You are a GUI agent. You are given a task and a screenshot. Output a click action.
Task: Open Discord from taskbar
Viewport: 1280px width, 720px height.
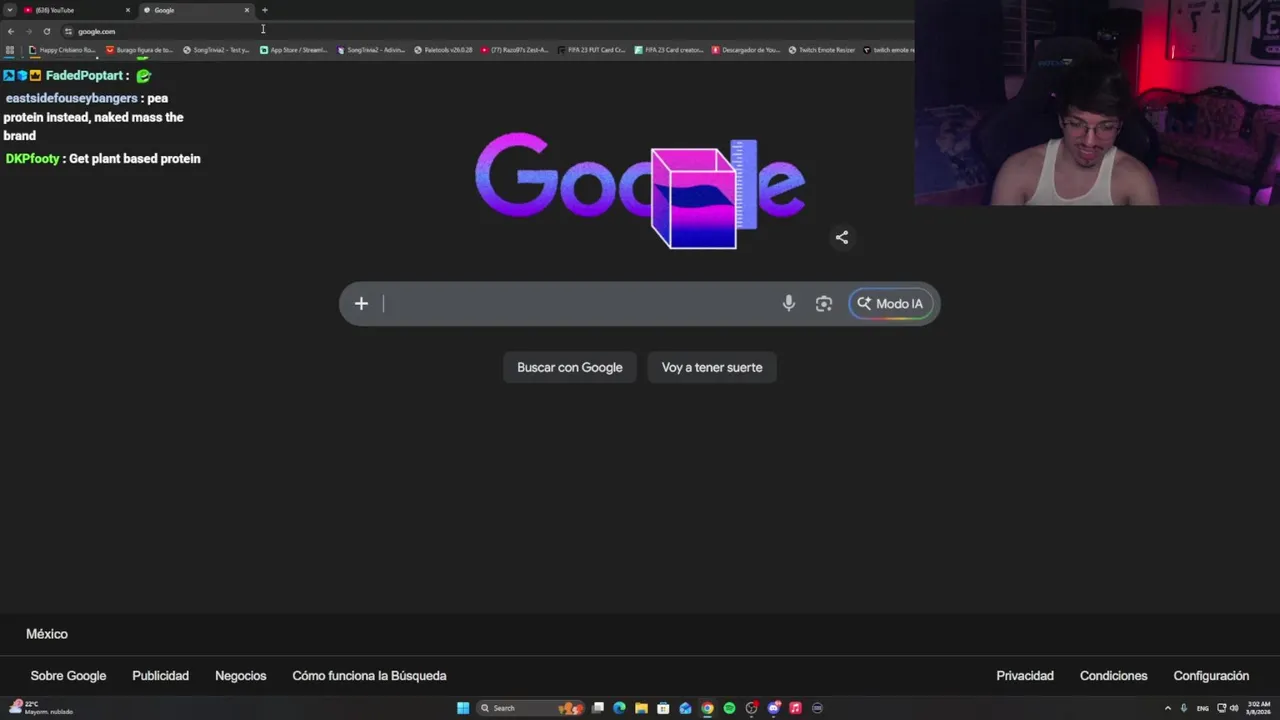[773, 708]
